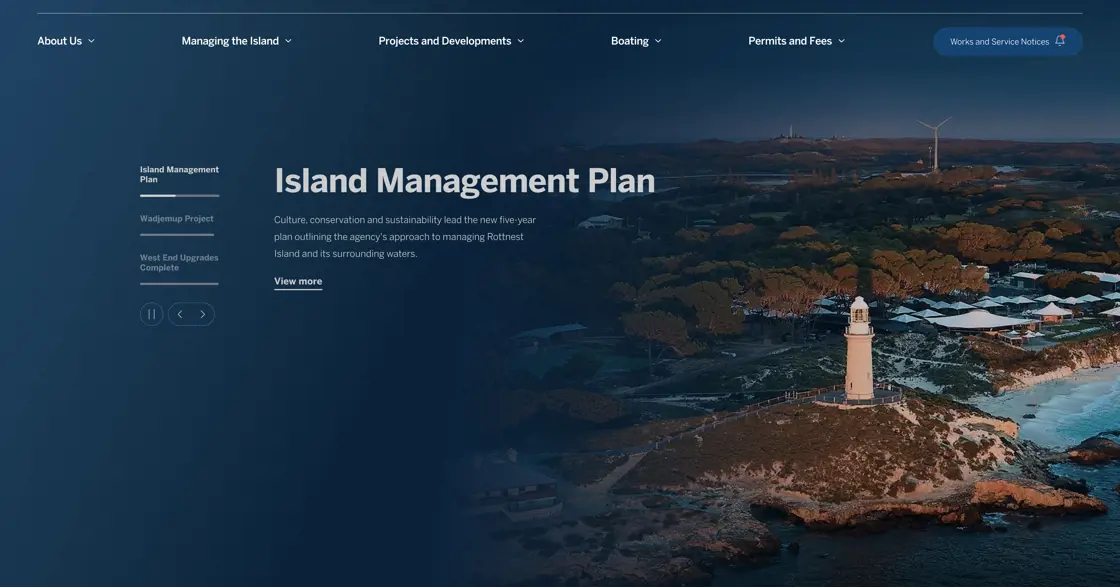Click the progress bar under Wadjemup Project
1120x587 pixels.
177,235
